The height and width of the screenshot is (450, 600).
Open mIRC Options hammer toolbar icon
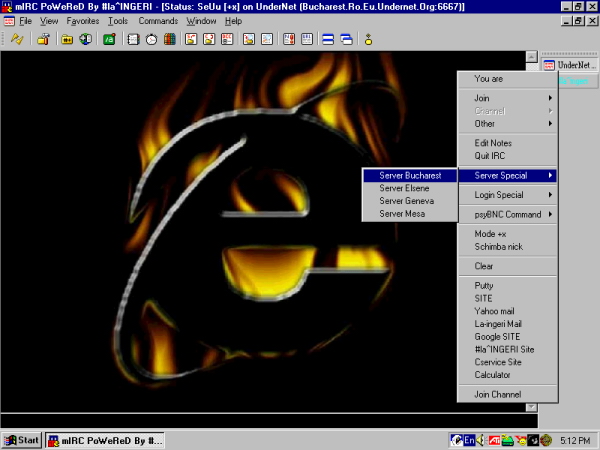pyautogui.click(x=43, y=39)
